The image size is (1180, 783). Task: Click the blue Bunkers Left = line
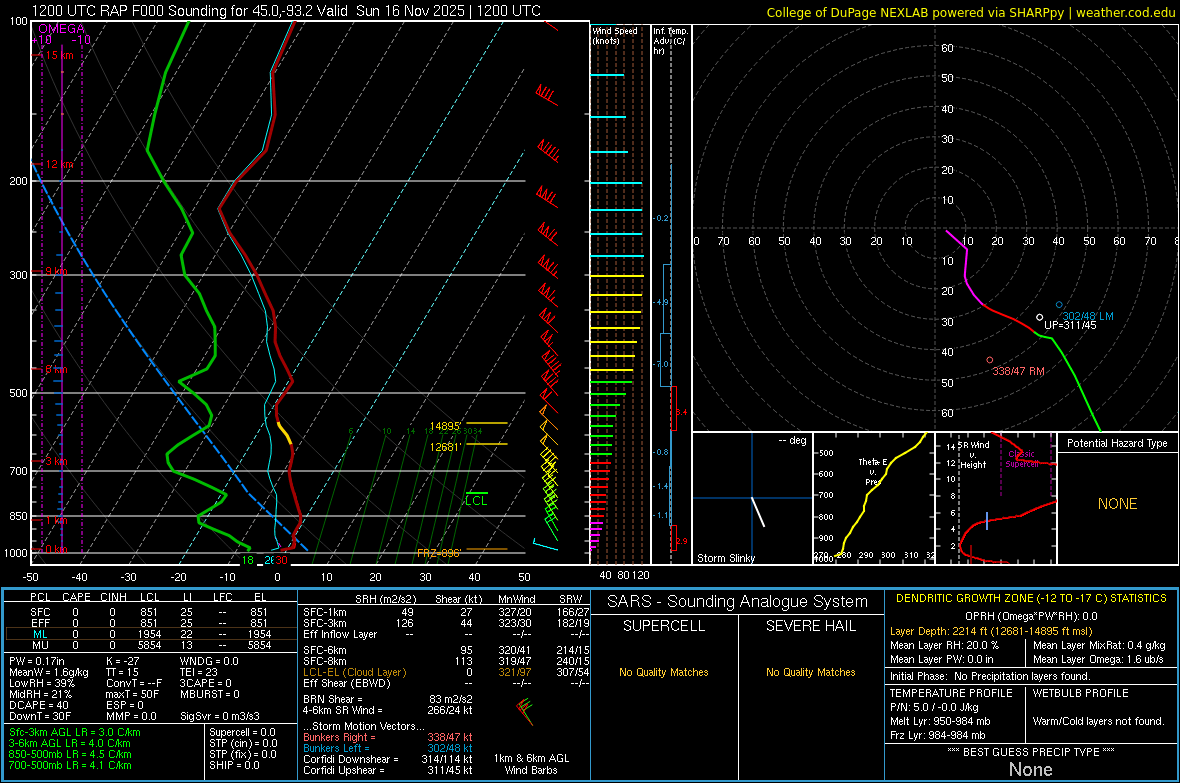point(388,748)
